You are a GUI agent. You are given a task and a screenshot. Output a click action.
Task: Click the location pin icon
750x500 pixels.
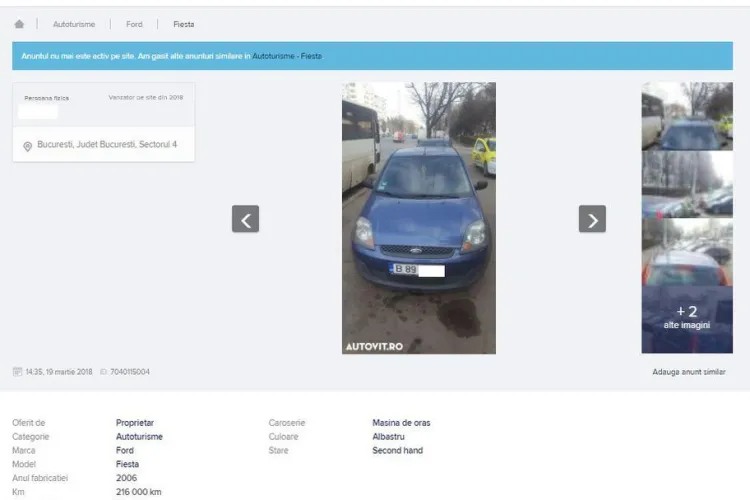28,146
